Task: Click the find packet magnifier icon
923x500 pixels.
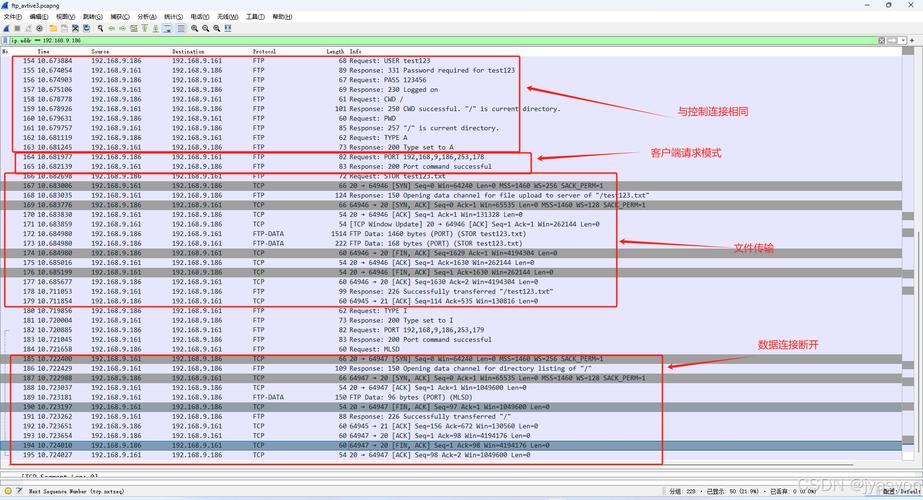Action: [100, 28]
